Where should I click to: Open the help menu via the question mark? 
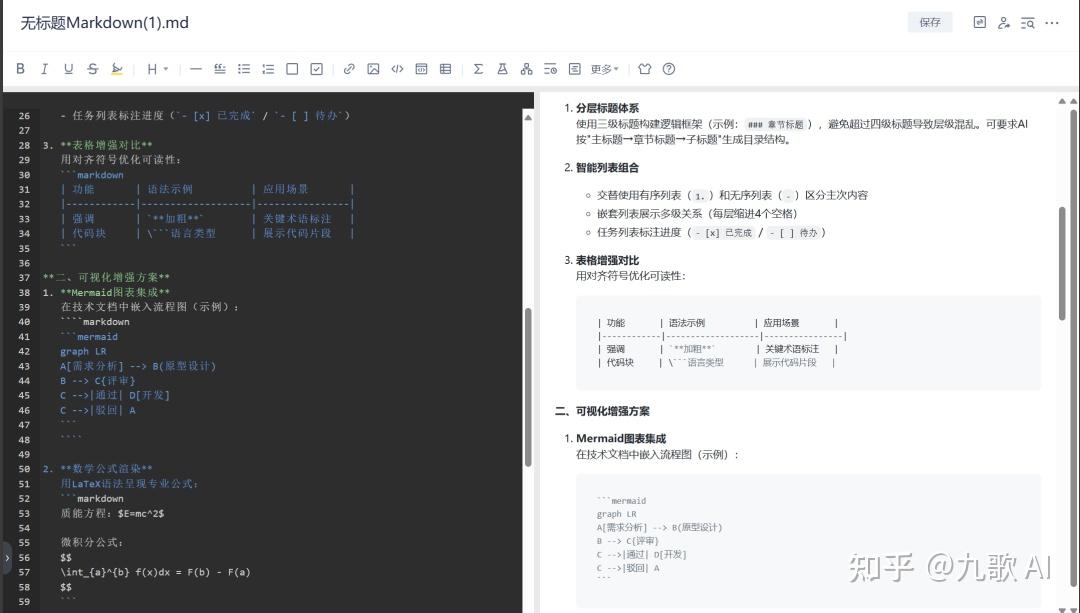click(x=669, y=68)
